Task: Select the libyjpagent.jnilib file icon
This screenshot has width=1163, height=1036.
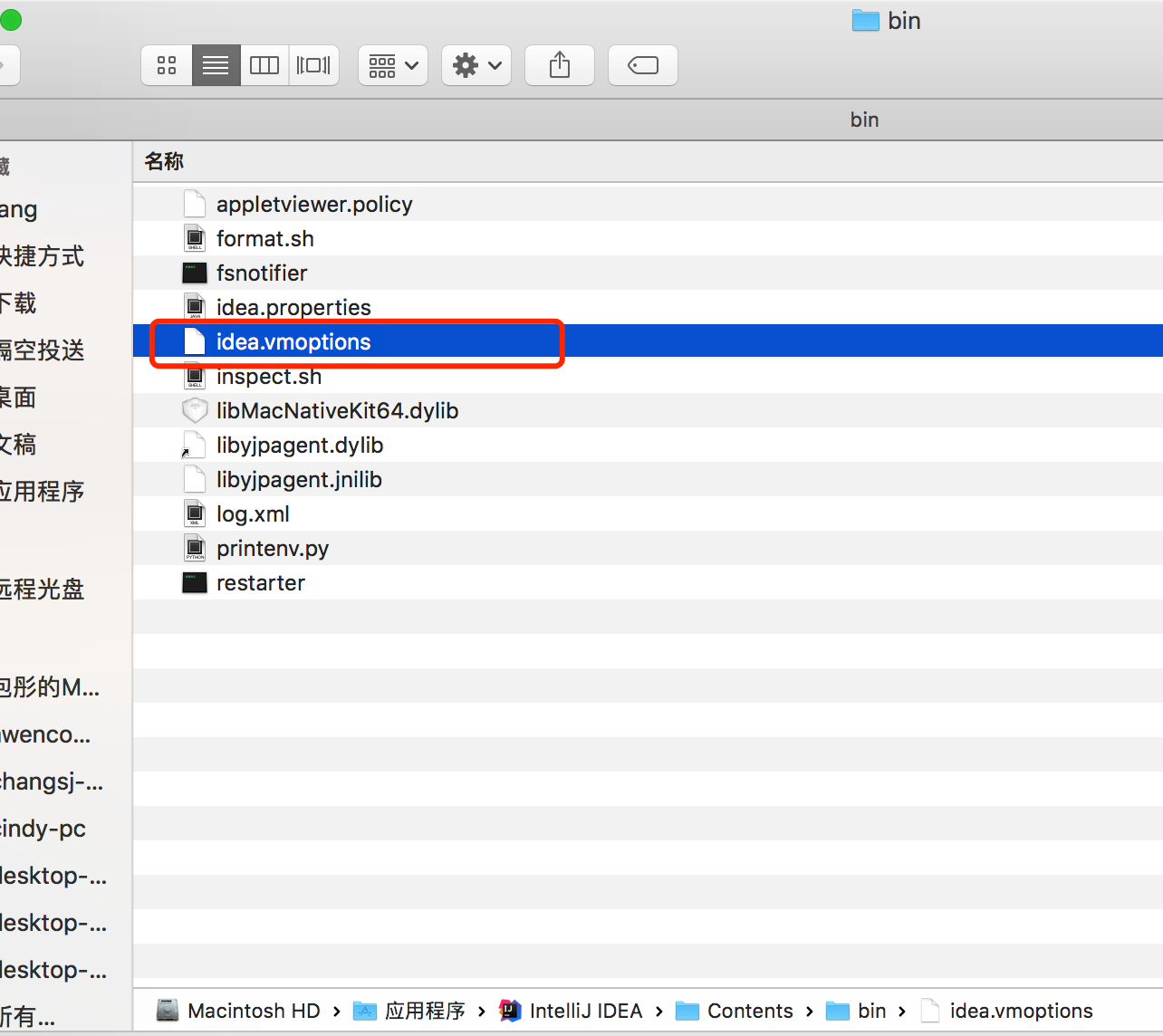Action: [195, 479]
